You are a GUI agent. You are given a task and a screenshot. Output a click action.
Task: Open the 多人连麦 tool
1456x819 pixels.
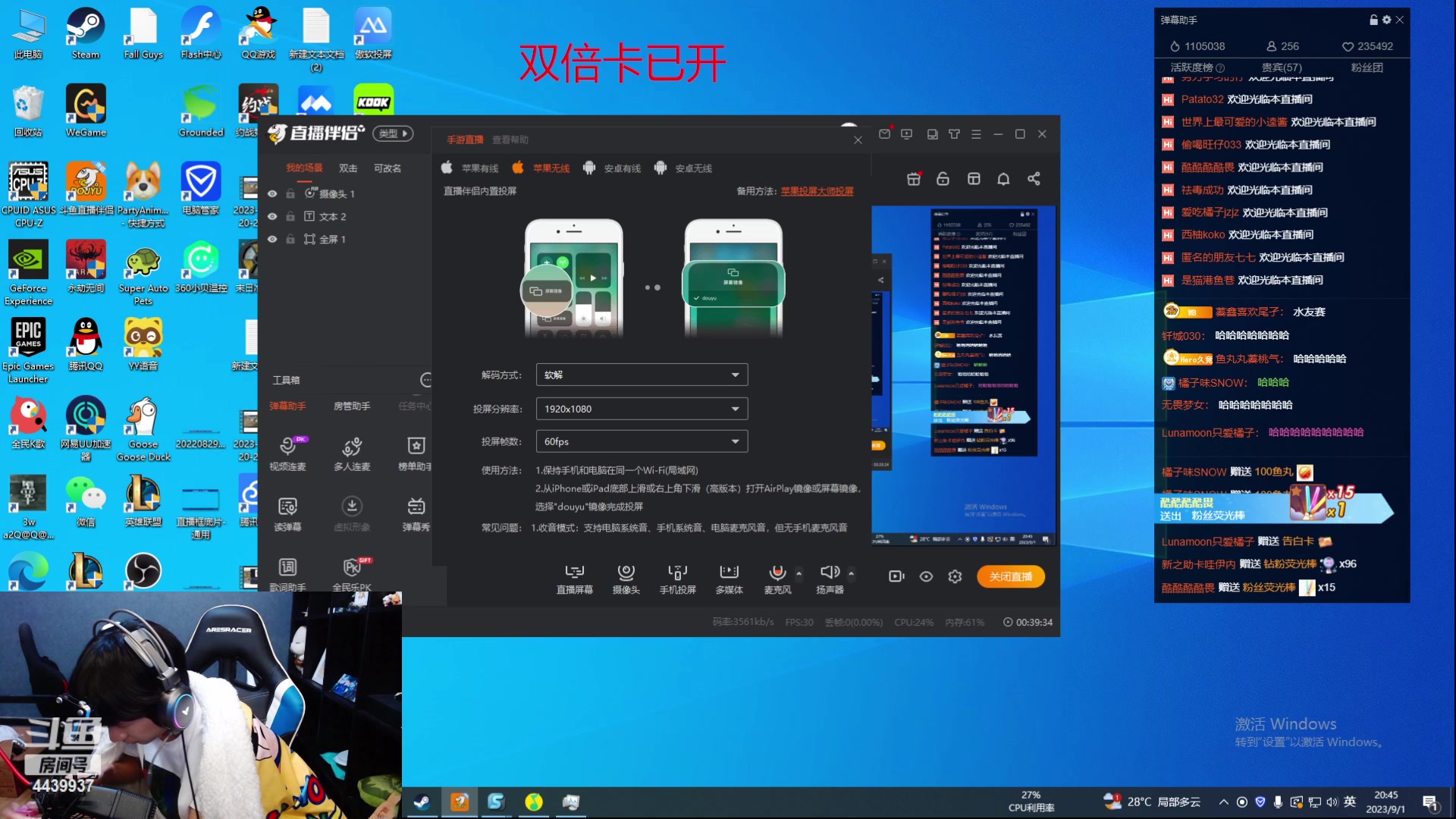coord(352,453)
